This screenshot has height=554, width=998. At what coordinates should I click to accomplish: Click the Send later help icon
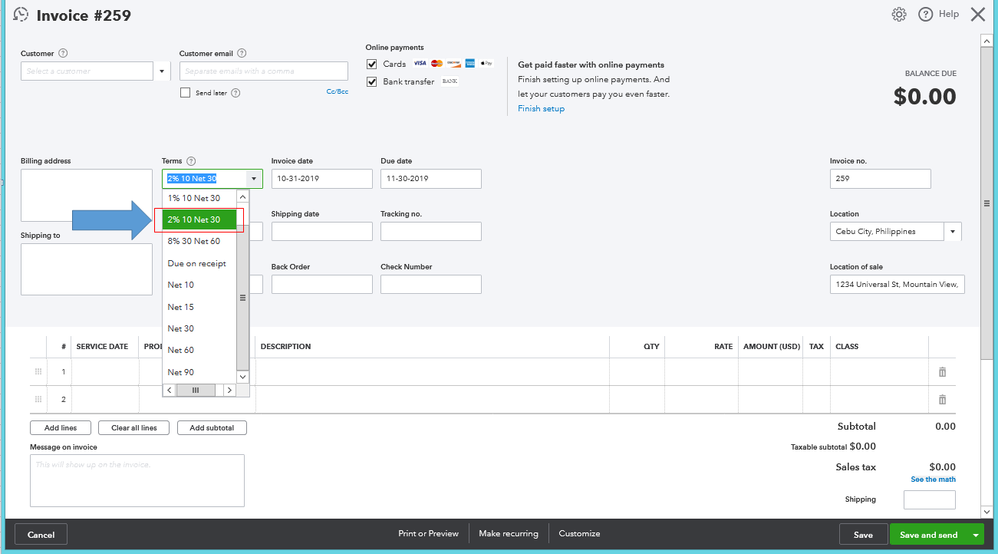[x=235, y=93]
